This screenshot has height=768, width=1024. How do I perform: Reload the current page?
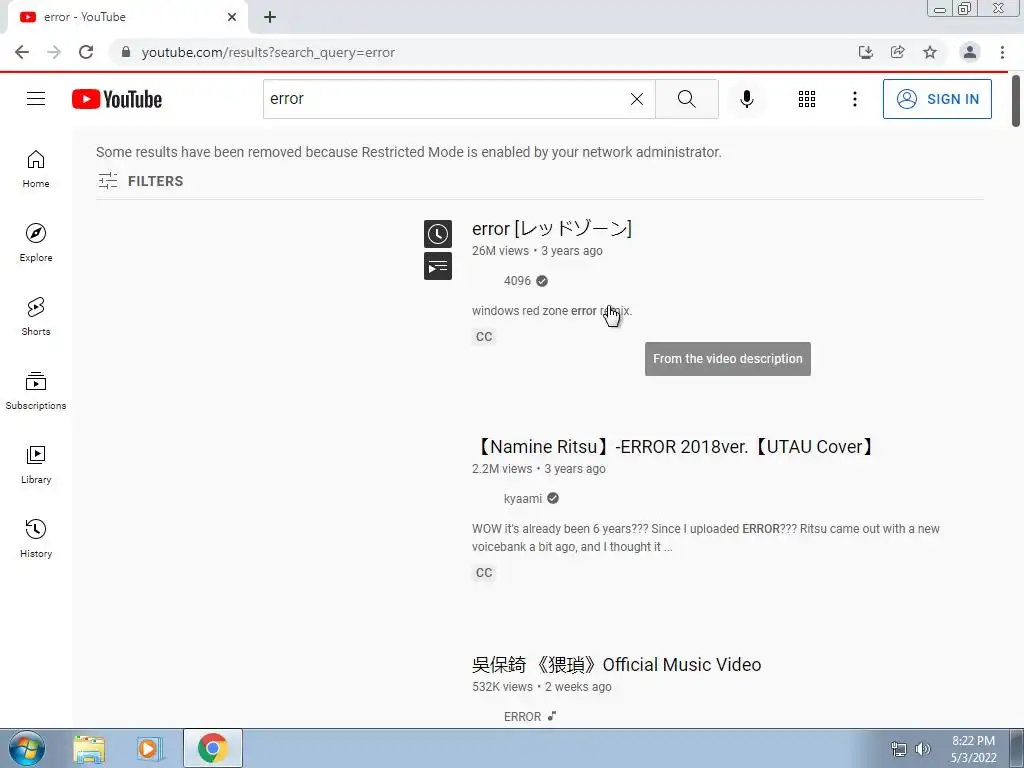[x=86, y=52]
